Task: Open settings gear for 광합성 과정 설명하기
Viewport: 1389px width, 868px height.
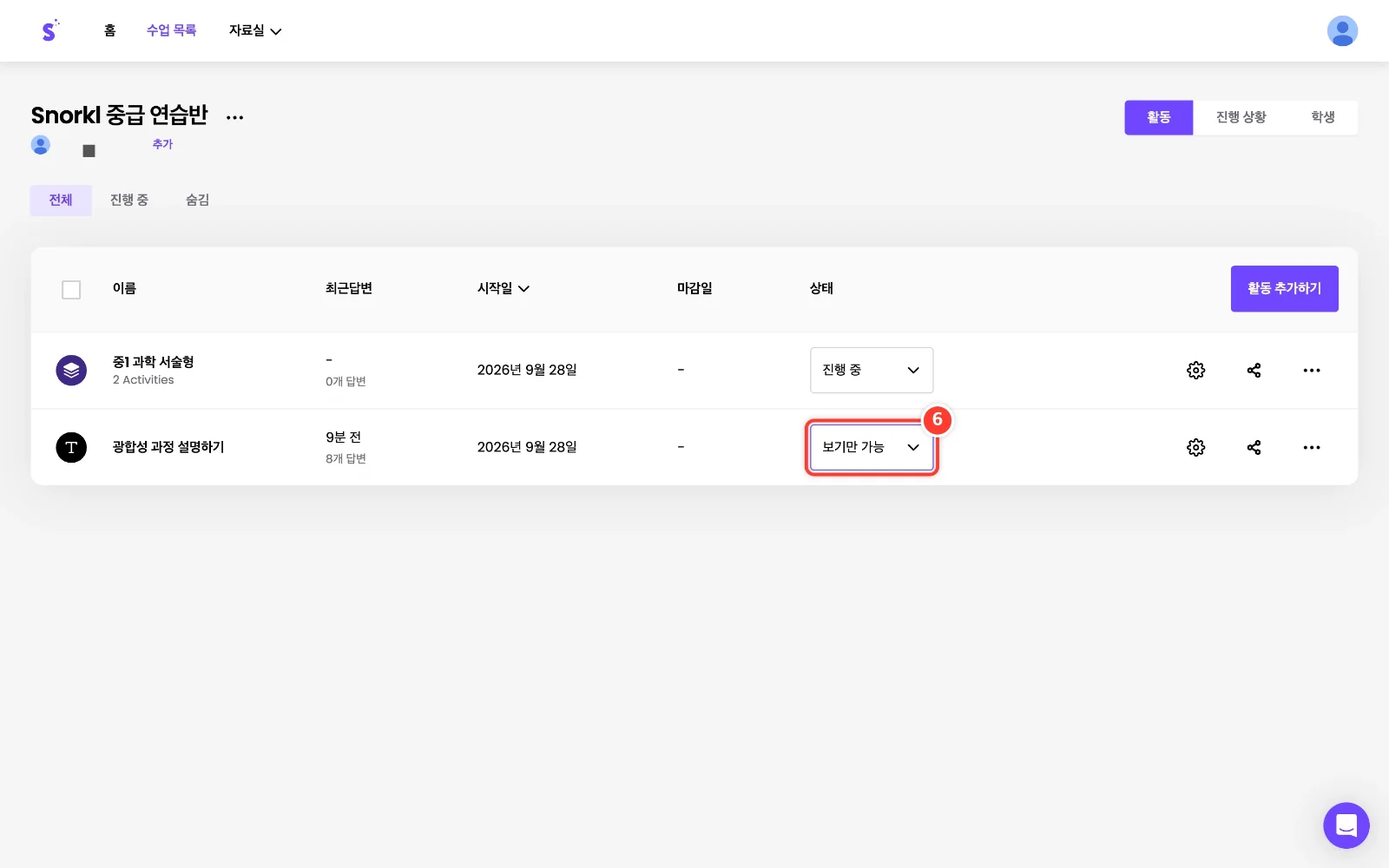Action: [x=1195, y=448]
